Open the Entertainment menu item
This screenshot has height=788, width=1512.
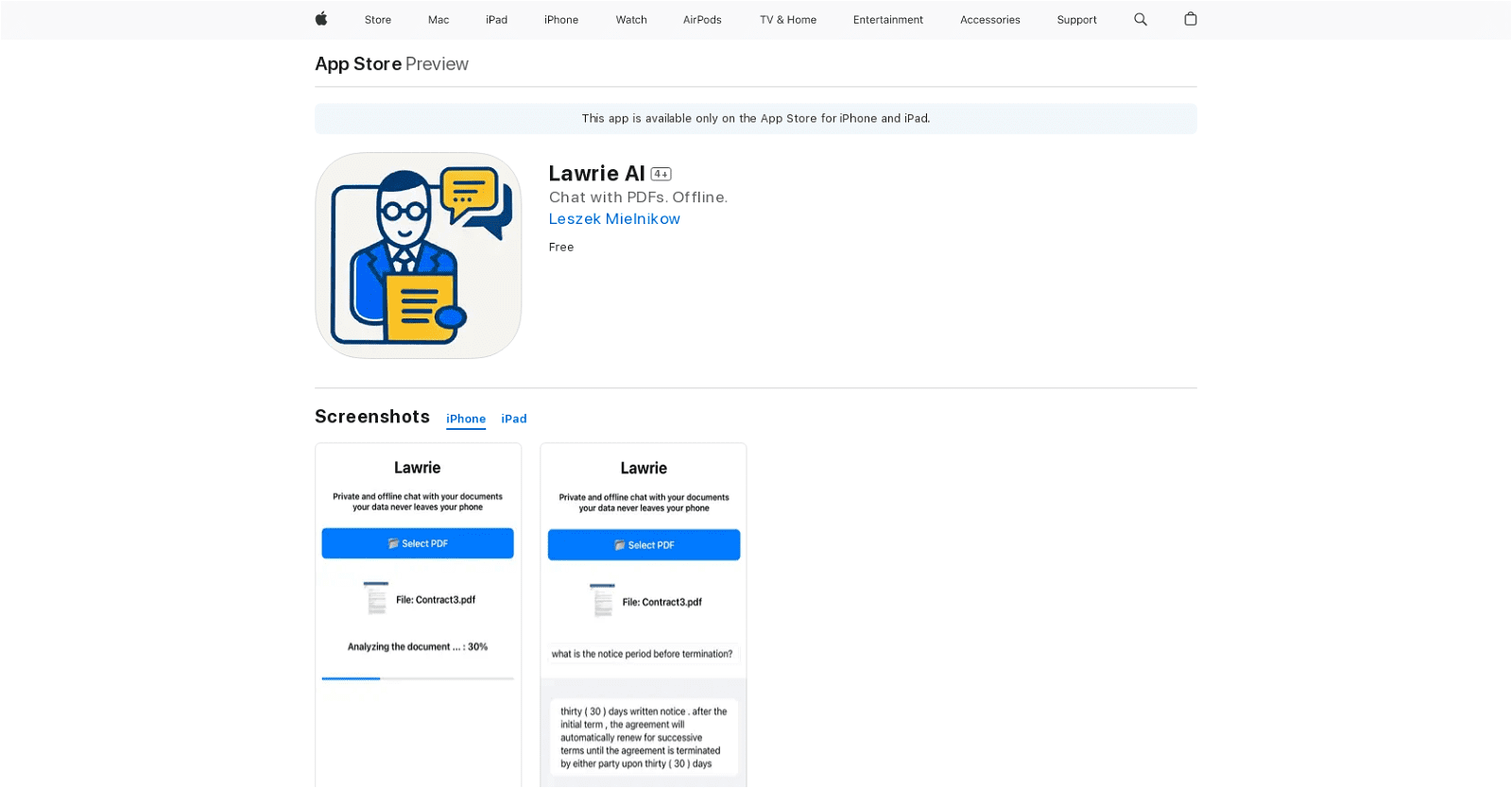[887, 20]
